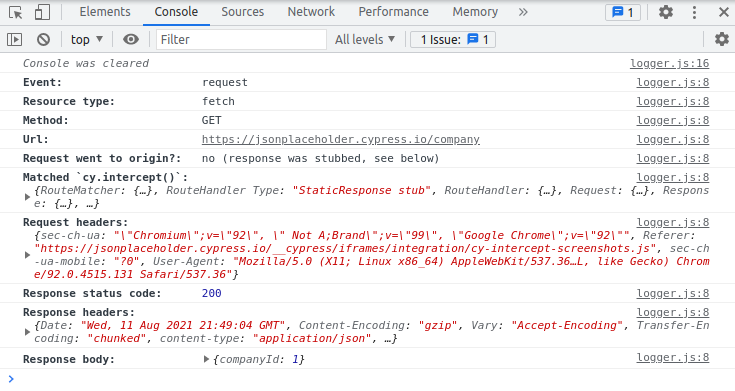Open logger.js:8 link on Matched cy.intercept row

click(x=673, y=177)
